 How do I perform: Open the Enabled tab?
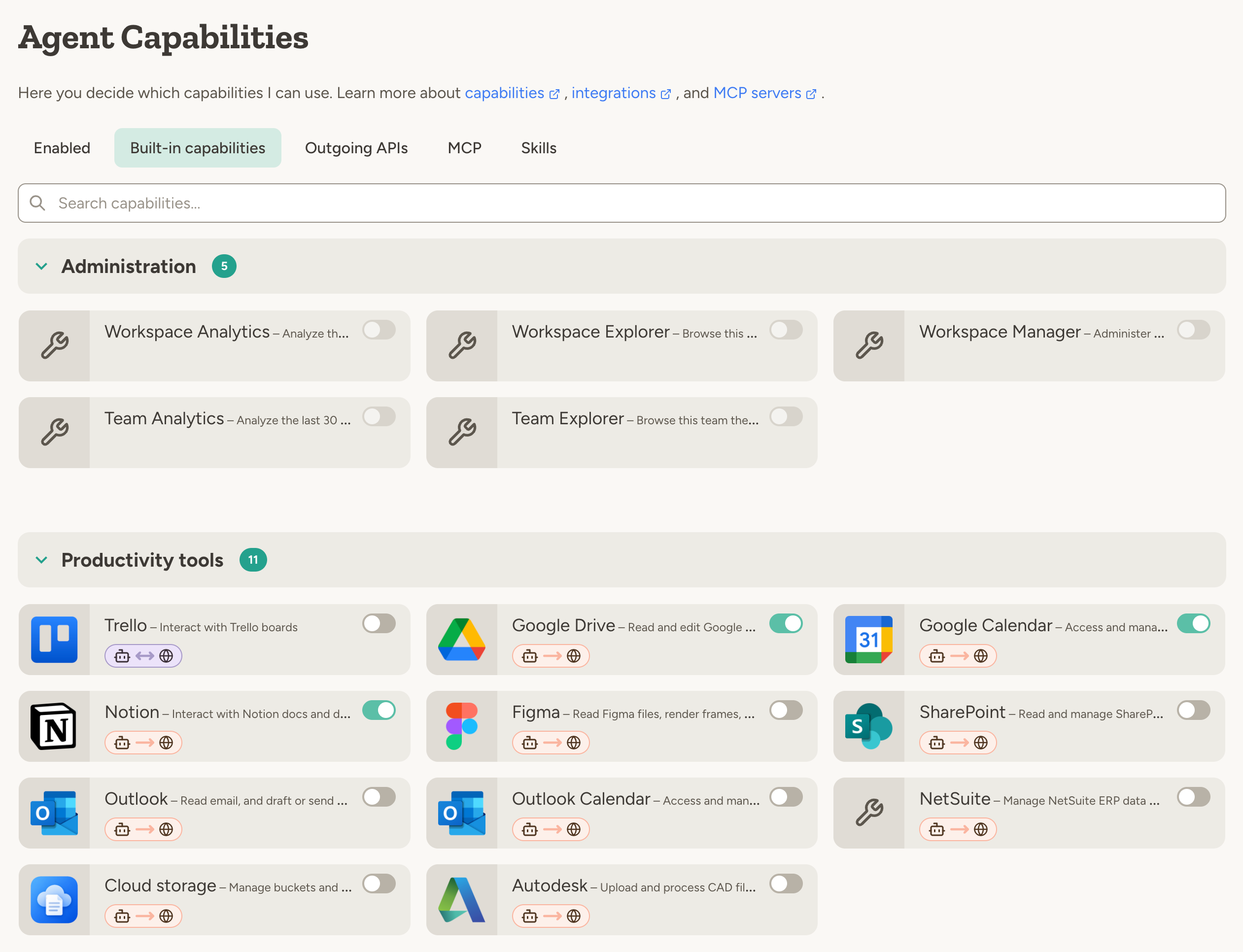tap(62, 148)
